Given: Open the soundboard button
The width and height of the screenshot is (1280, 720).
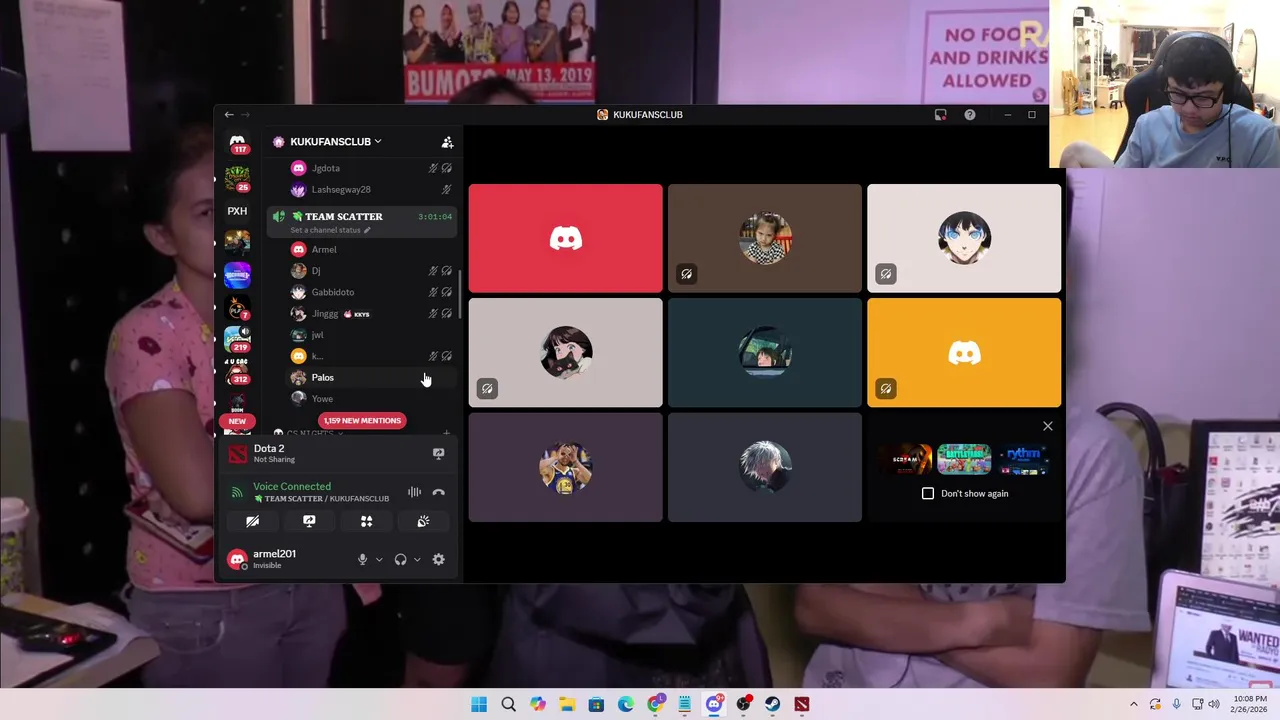Looking at the screenshot, I should click(423, 521).
